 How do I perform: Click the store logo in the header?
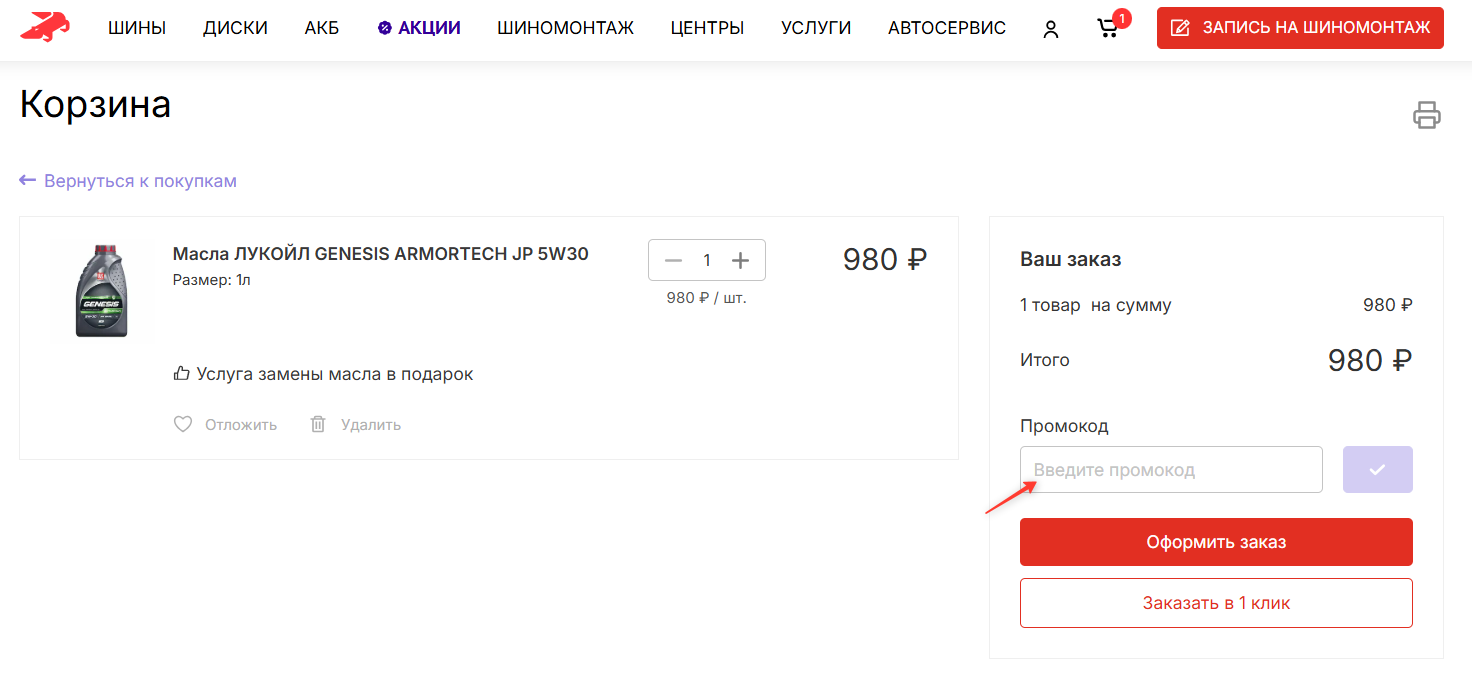44,27
